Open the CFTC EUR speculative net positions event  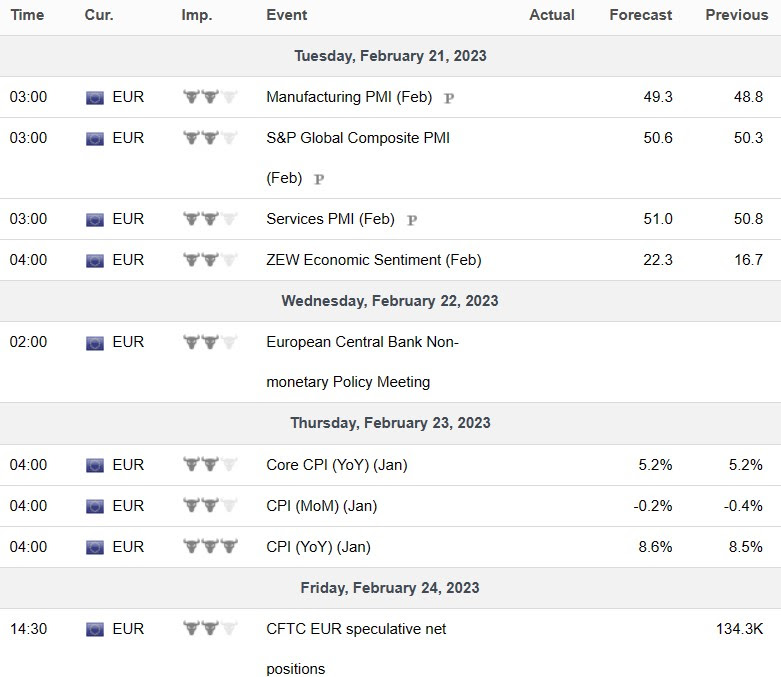point(356,629)
